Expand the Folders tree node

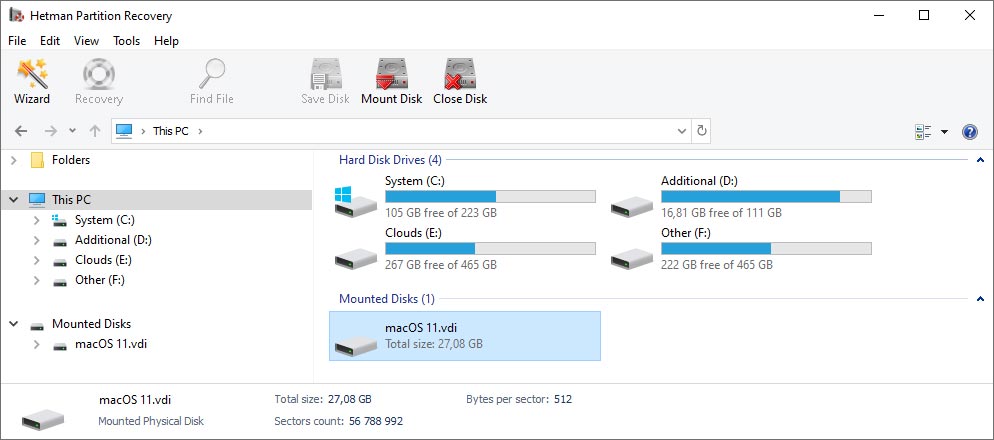[x=13, y=160]
